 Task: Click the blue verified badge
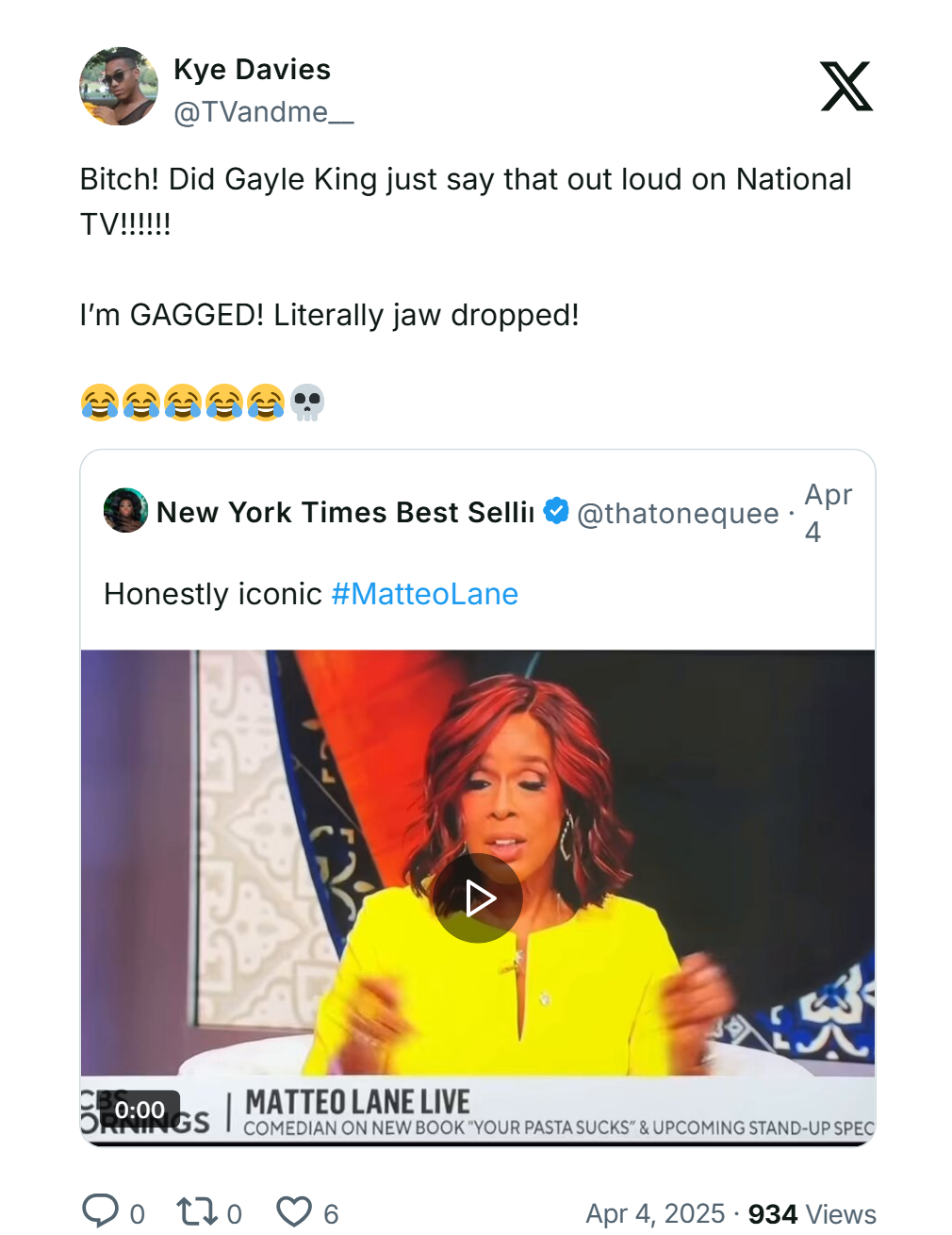click(x=556, y=510)
